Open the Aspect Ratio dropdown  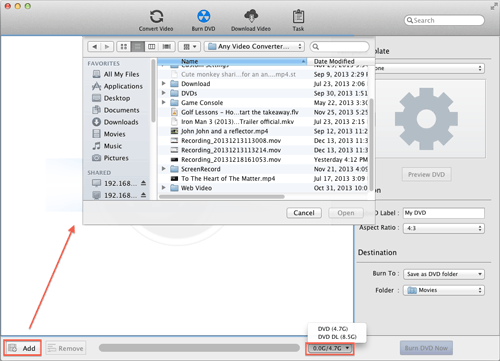(x=444, y=228)
